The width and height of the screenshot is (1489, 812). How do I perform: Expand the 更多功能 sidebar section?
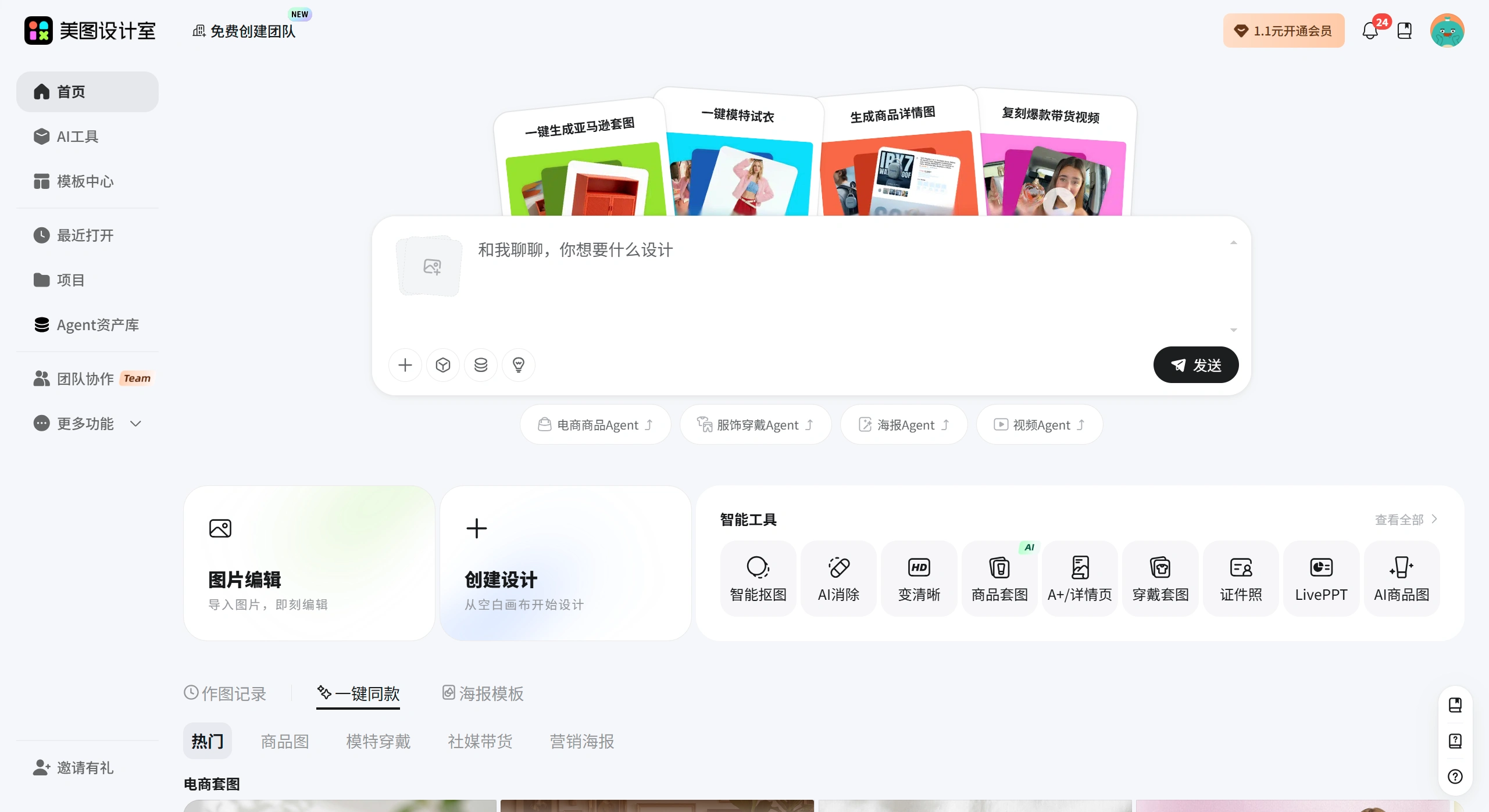[x=87, y=424]
